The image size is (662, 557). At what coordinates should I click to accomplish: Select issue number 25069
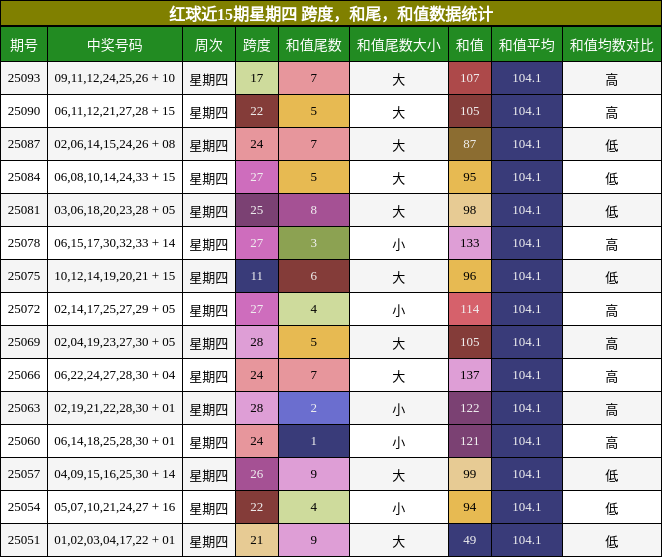click(24, 342)
